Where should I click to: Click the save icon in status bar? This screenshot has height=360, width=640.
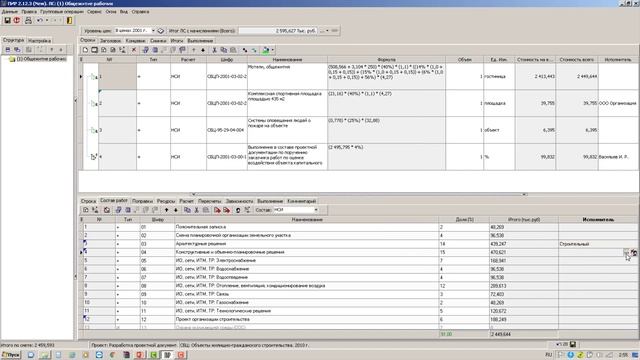point(573,344)
